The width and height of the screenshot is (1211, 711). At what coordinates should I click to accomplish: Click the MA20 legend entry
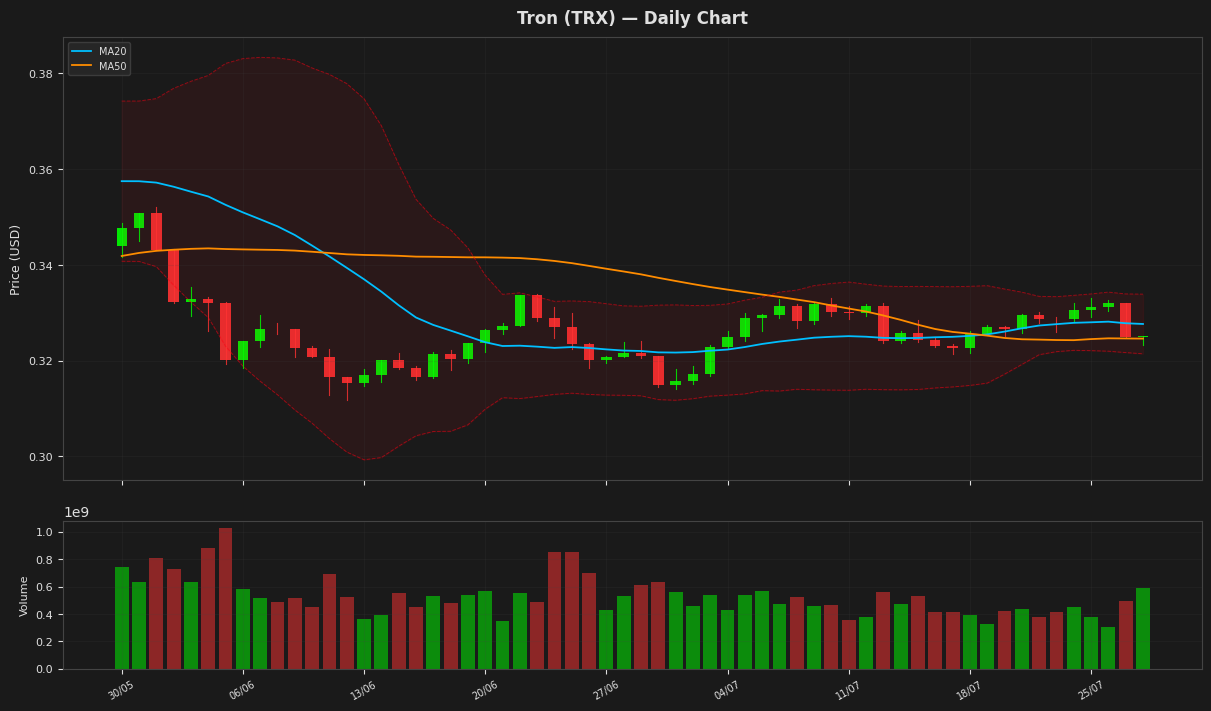click(x=99, y=51)
